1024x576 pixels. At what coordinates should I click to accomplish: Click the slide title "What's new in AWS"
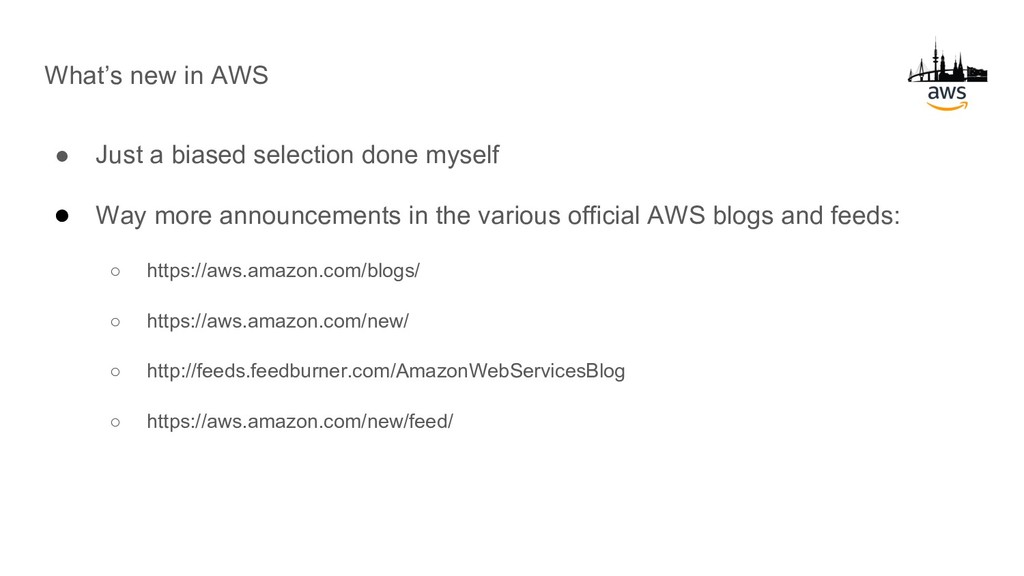pos(156,75)
